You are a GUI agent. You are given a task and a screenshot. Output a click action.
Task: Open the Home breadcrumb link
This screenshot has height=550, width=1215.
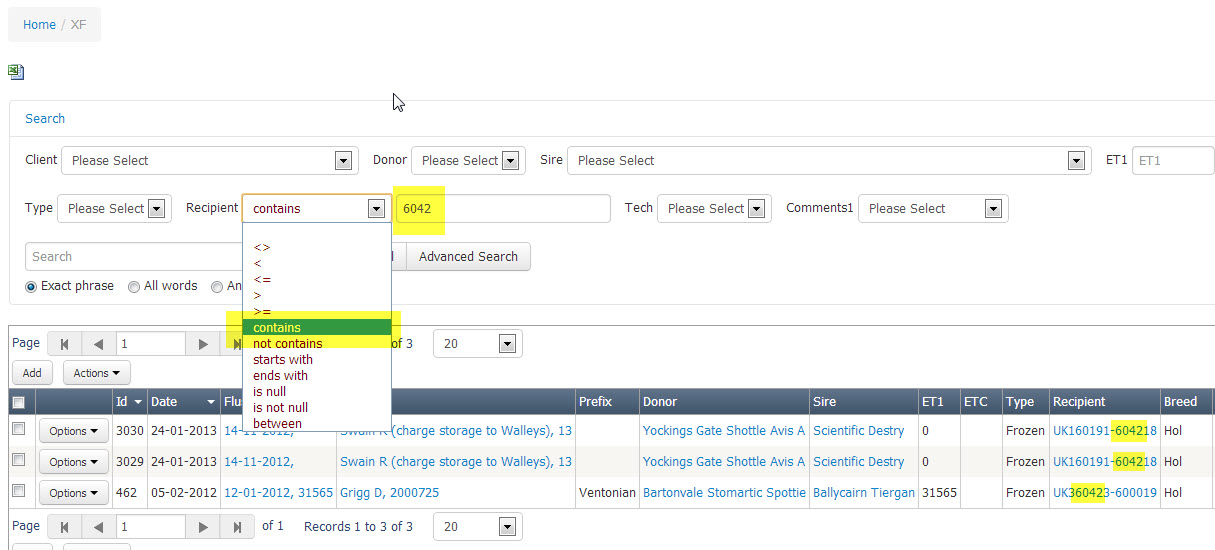pyautogui.click(x=39, y=24)
